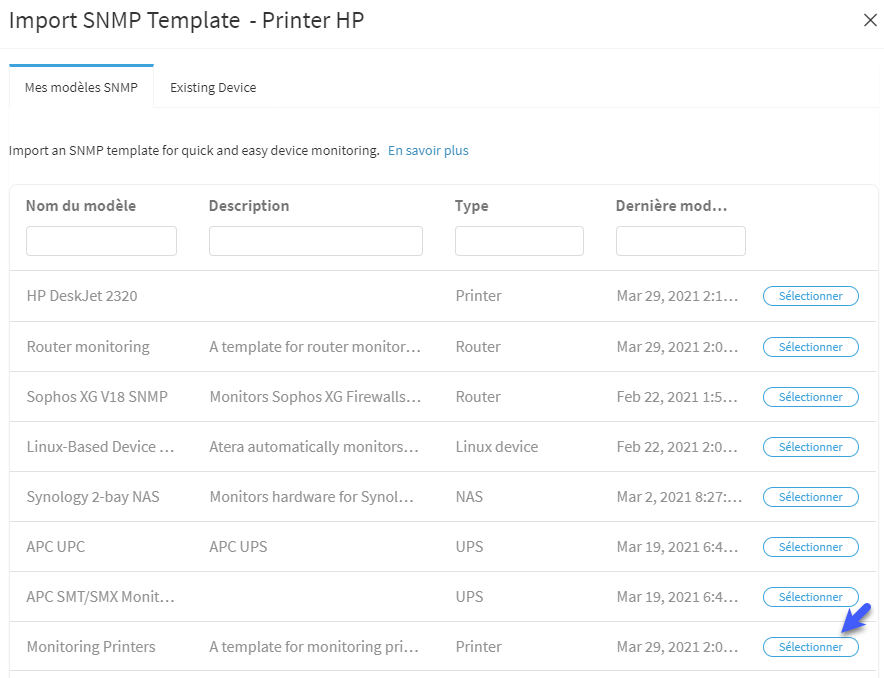The image size is (884, 678).
Task: Sort by the Description column header
Action: pyautogui.click(x=249, y=206)
